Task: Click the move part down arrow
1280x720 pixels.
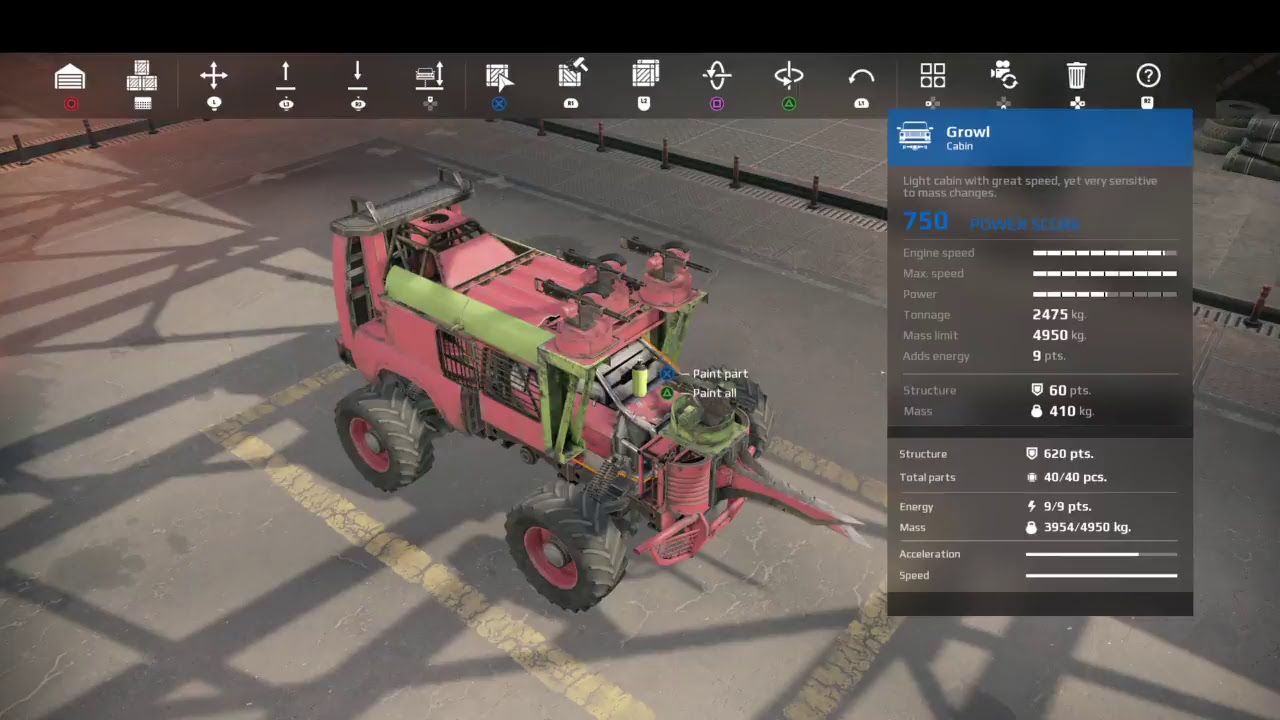Action: tap(358, 76)
